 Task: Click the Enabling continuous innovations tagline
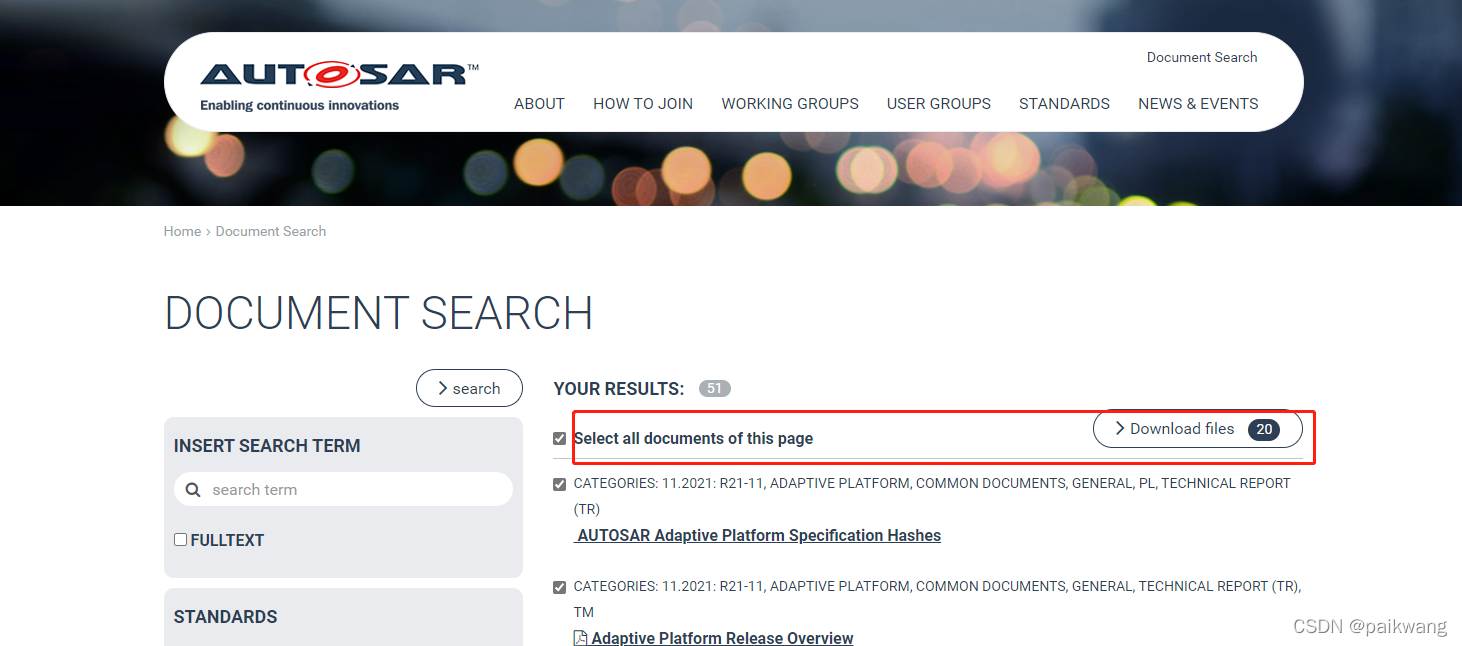tap(299, 105)
